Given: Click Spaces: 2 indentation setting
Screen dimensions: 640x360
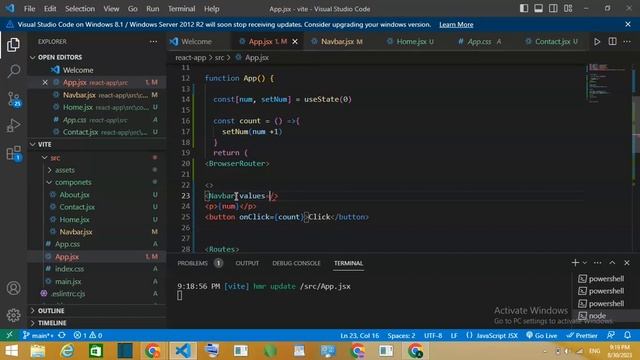Looking at the screenshot, I should coord(401,336).
